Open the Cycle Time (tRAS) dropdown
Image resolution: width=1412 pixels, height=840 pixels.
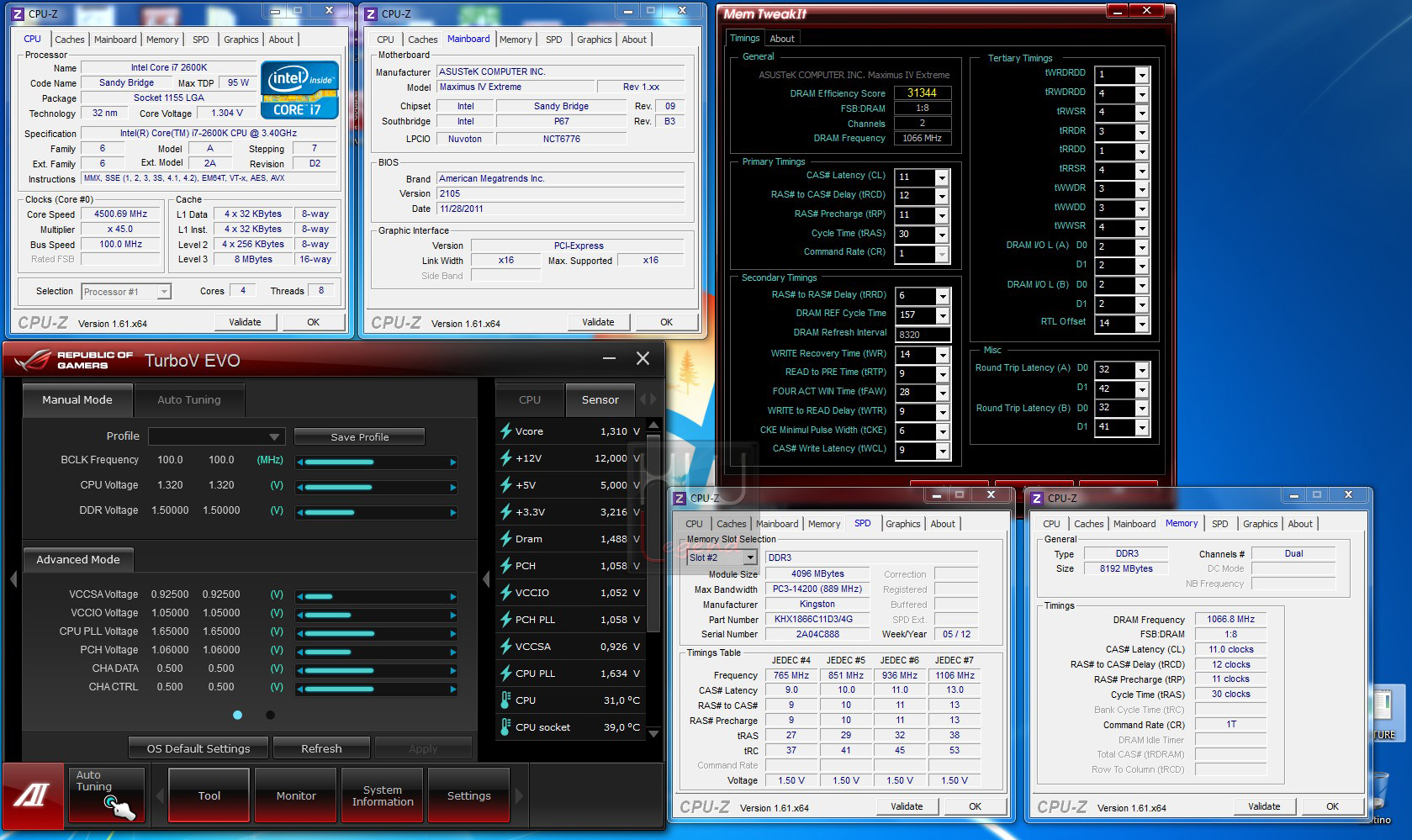(x=942, y=235)
